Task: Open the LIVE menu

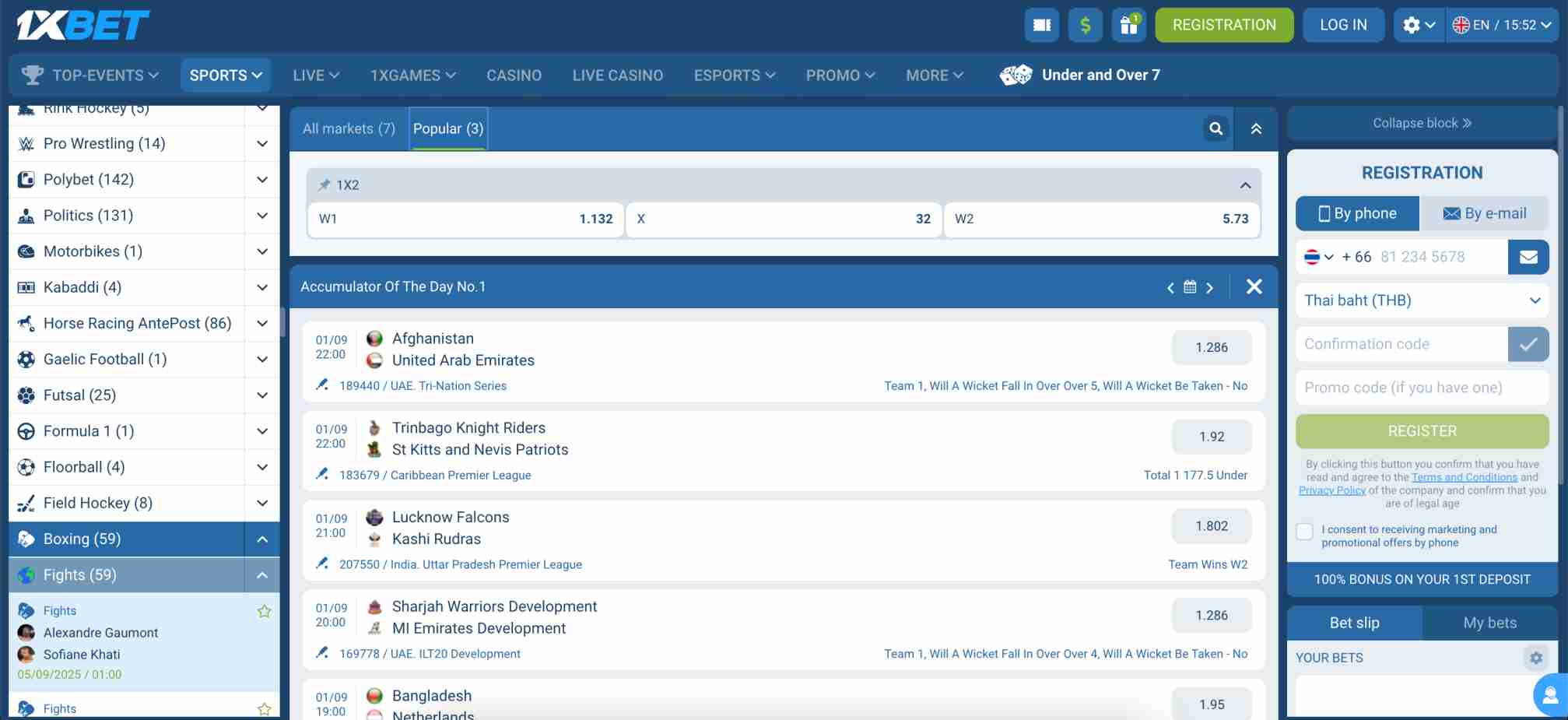Action: tap(316, 76)
